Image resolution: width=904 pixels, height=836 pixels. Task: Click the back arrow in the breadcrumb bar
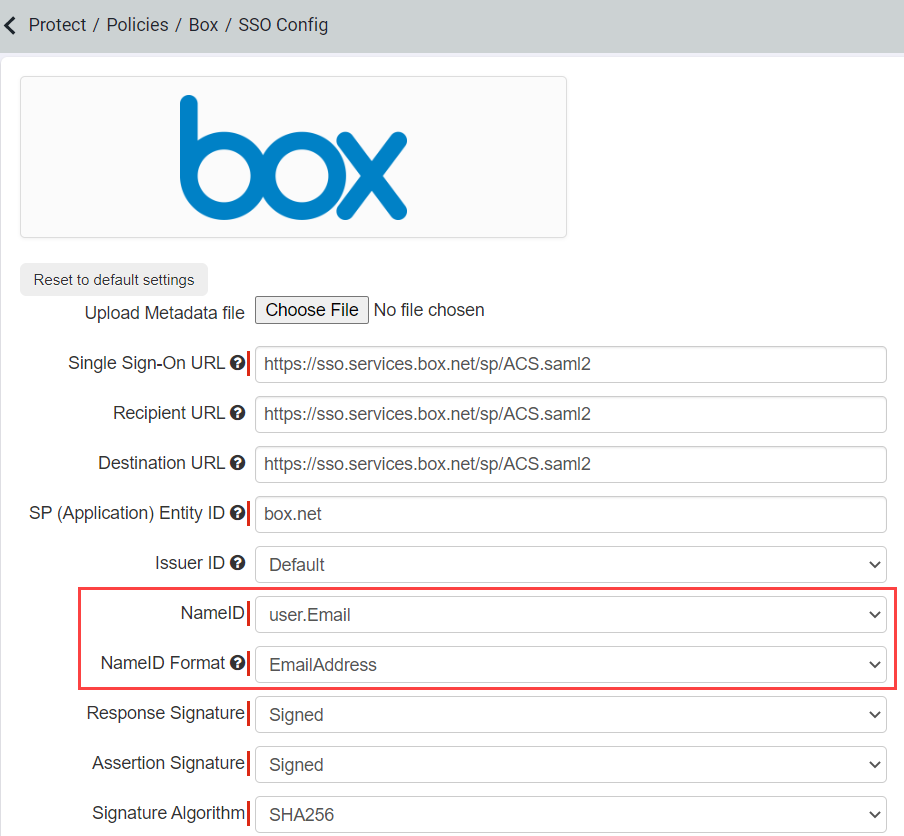click(x=11, y=25)
